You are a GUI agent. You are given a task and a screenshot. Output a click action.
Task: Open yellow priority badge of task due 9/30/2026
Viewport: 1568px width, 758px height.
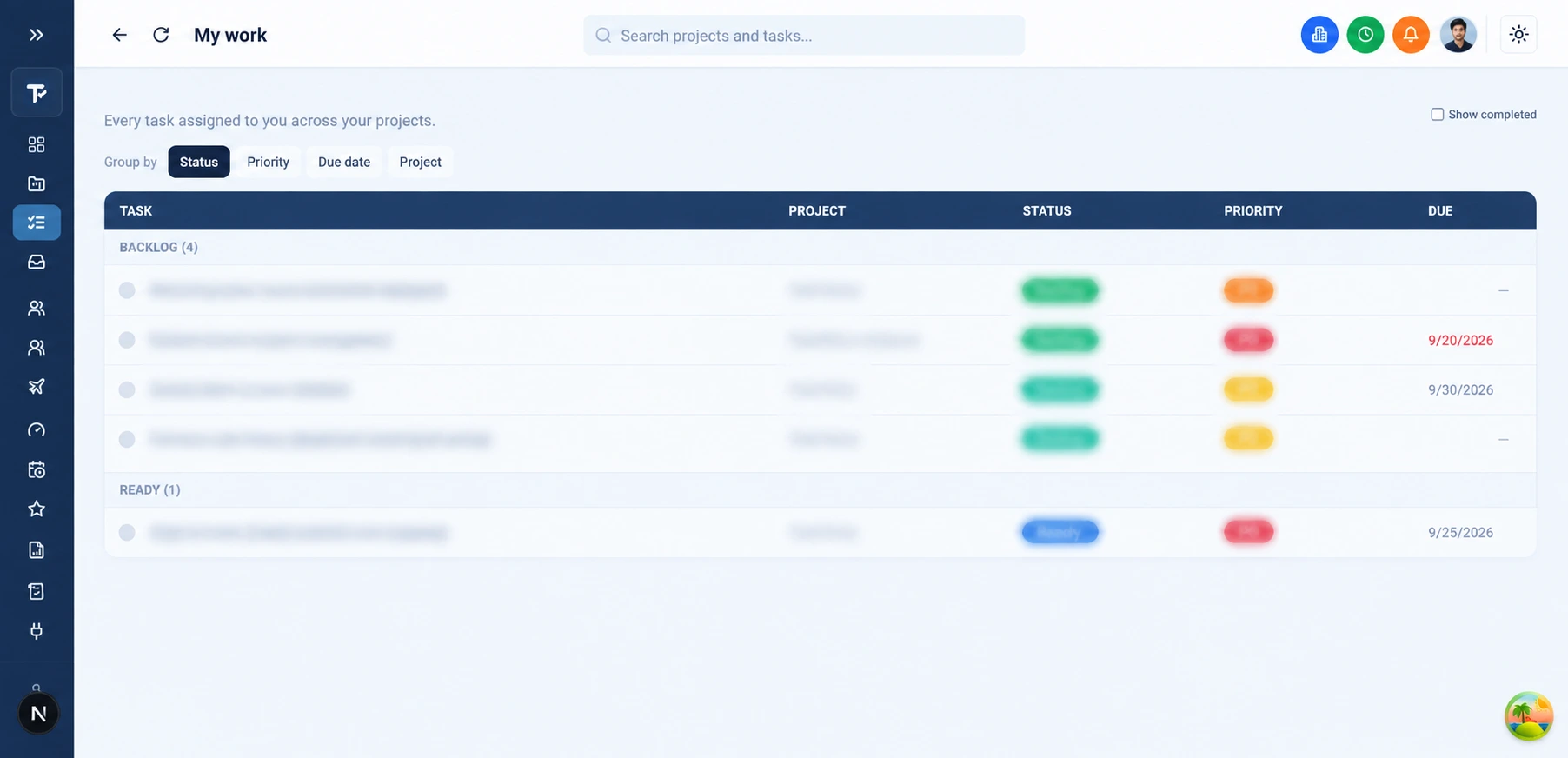[1248, 389]
